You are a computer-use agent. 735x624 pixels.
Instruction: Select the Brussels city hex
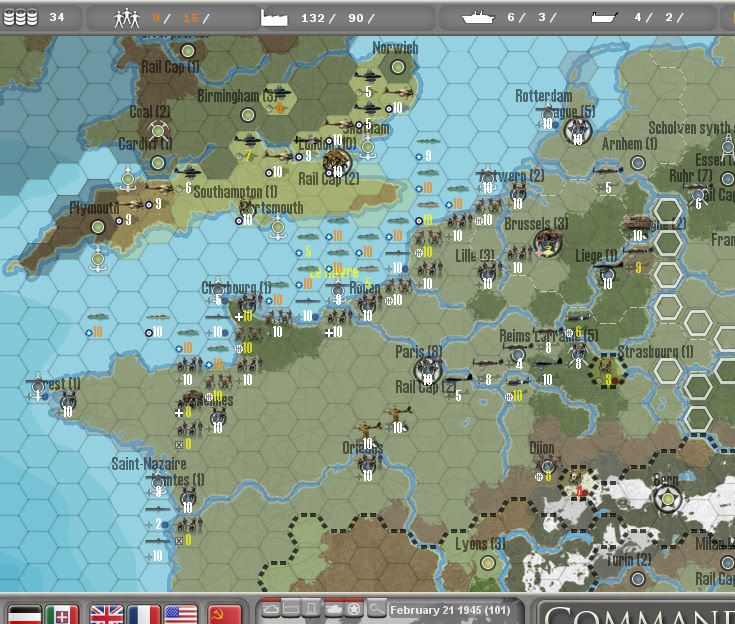547,241
